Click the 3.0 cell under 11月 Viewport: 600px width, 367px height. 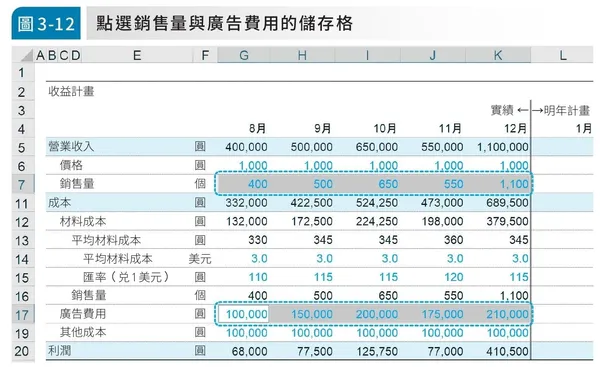pyautogui.click(x=455, y=259)
